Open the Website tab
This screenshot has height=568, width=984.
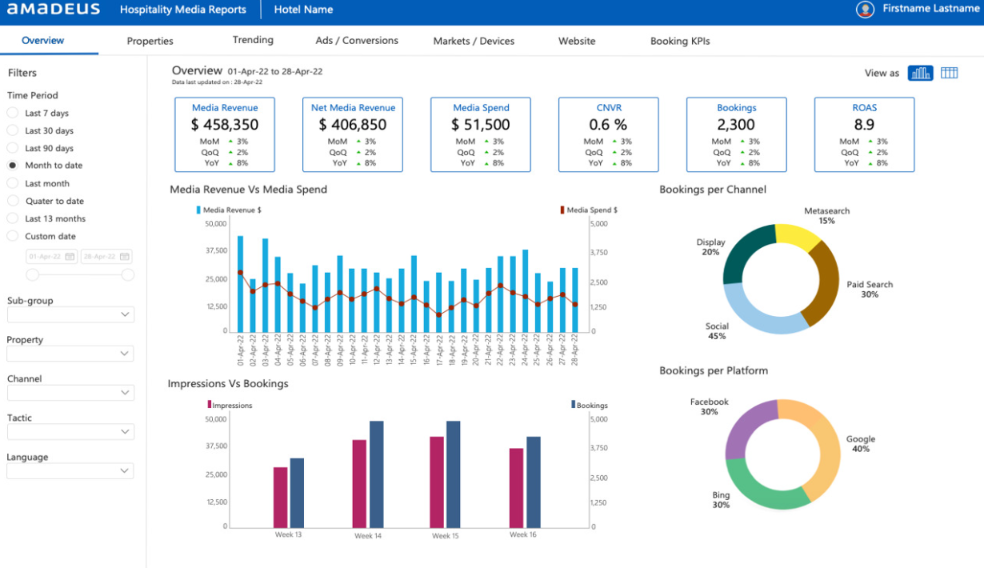577,41
